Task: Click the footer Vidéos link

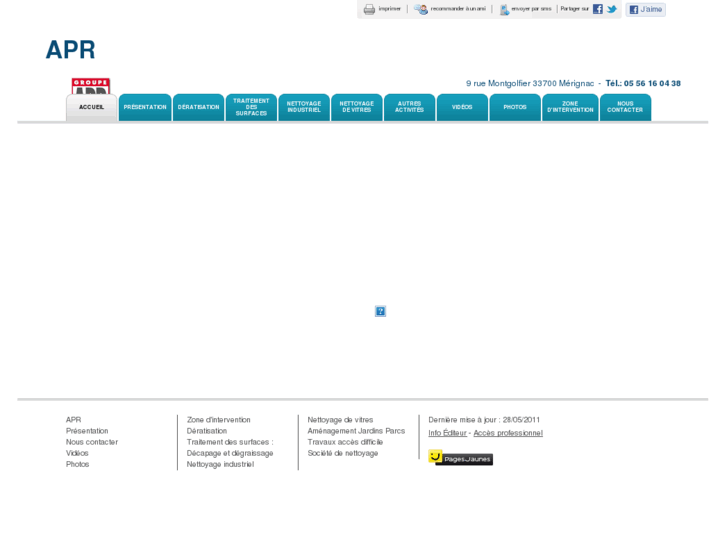Action: [x=77, y=453]
